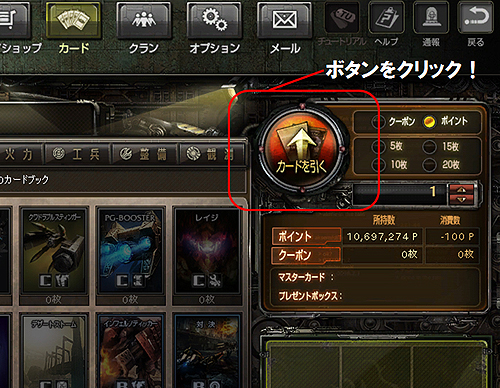Choose the 5枚 radio option
The image size is (500, 388).
376,146
